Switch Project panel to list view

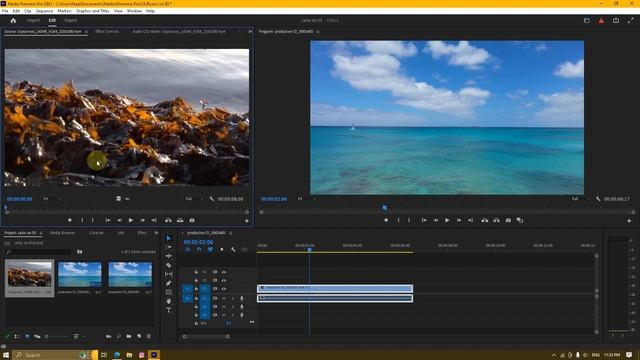(x=17, y=336)
